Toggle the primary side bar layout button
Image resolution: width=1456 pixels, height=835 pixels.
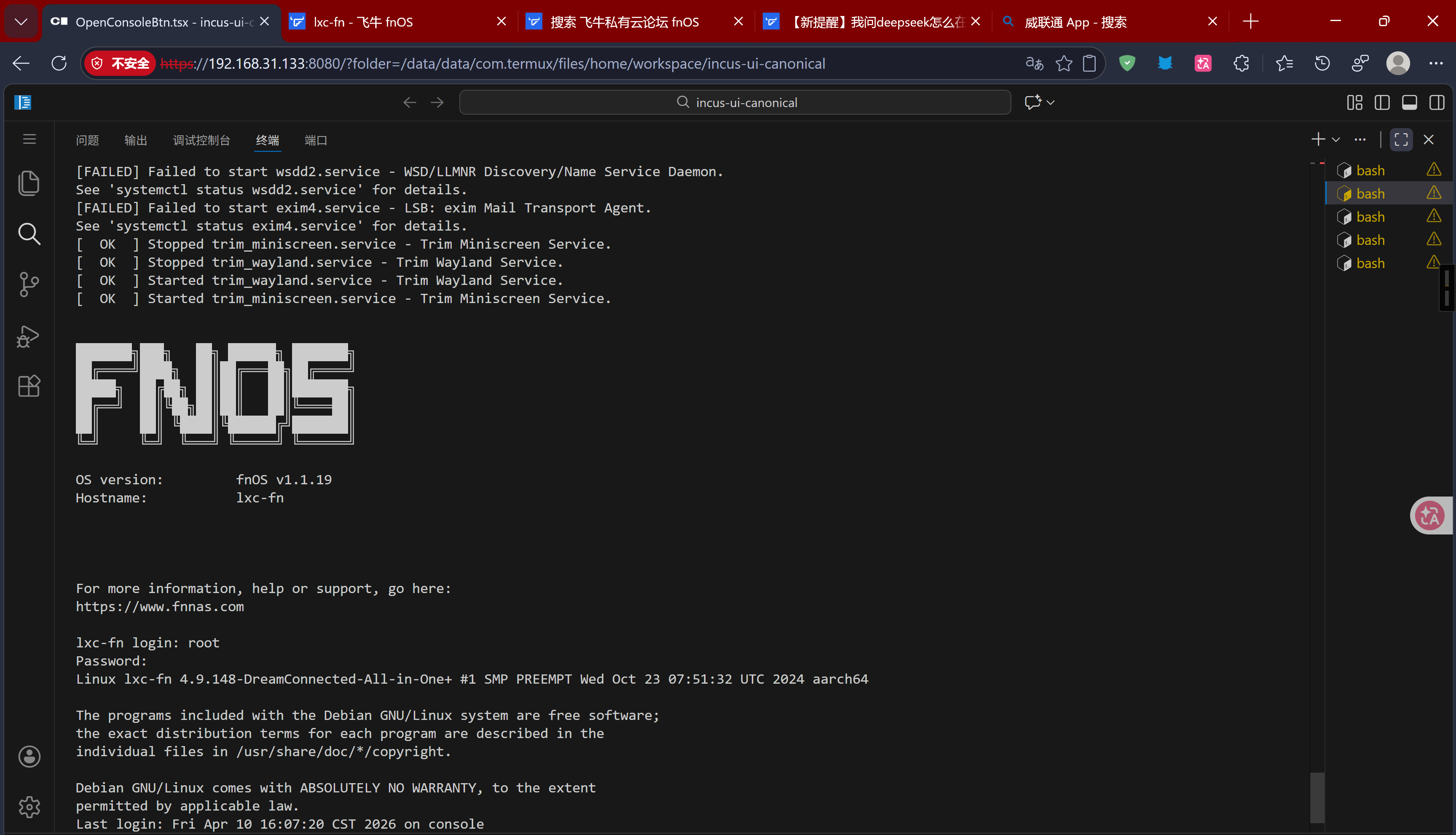pyautogui.click(x=1381, y=103)
